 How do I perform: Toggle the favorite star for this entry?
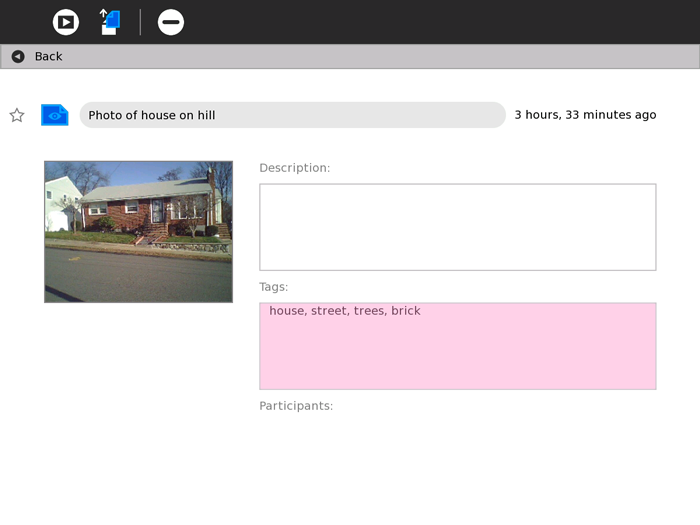coord(17,115)
